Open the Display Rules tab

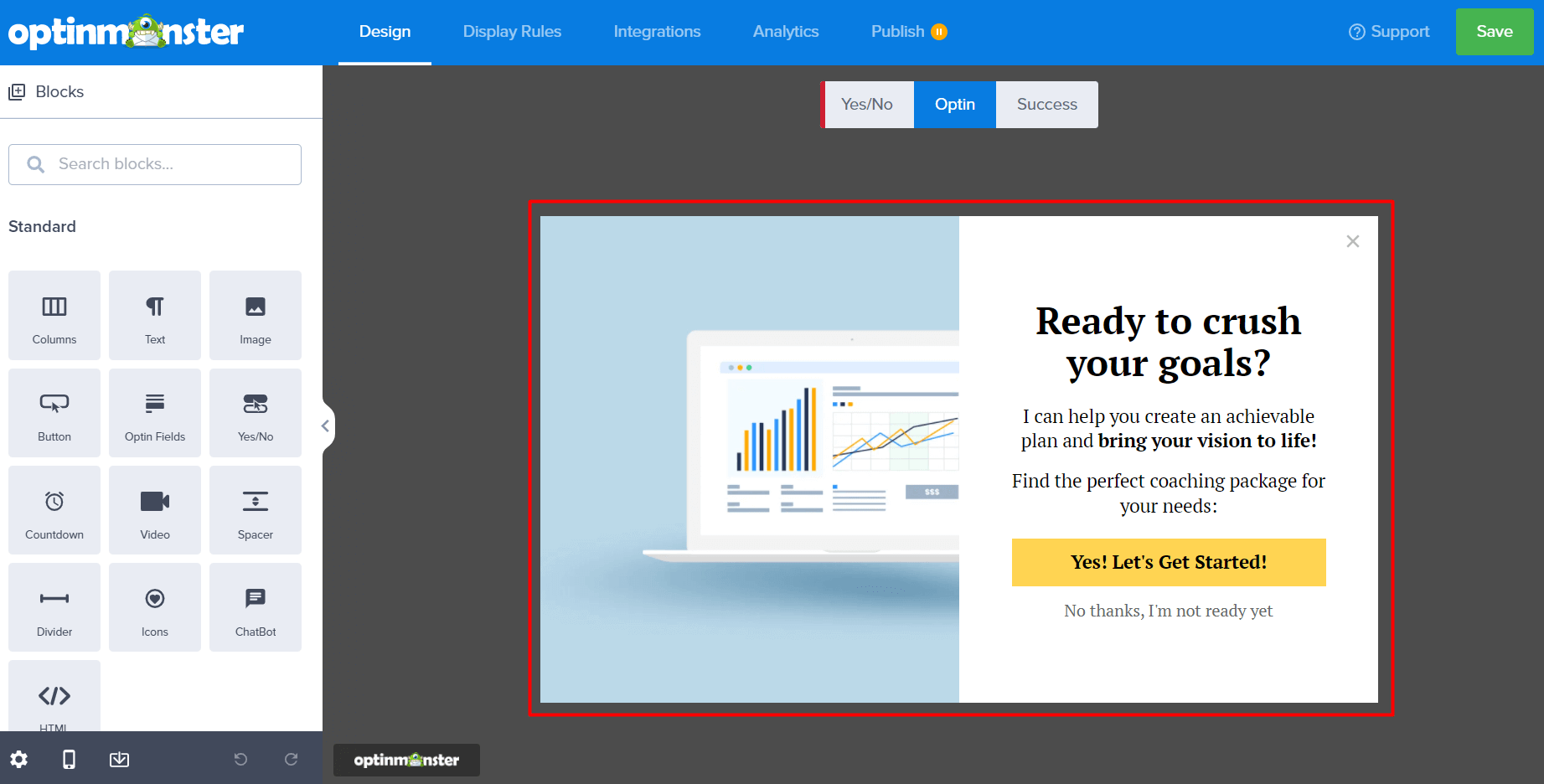[512, 32]
